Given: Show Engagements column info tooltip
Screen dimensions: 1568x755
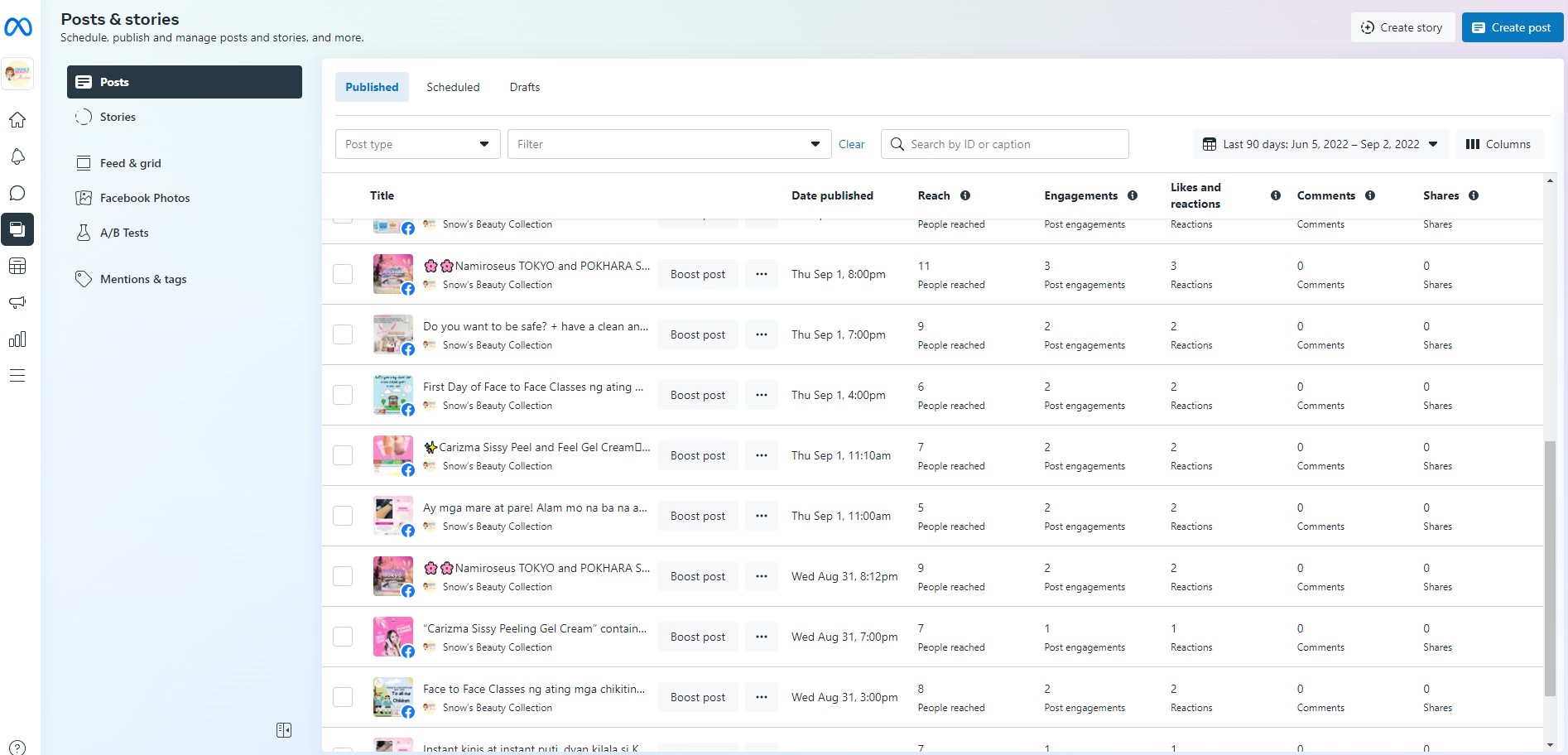Looking at the screenshot, I should [1133, 195].
